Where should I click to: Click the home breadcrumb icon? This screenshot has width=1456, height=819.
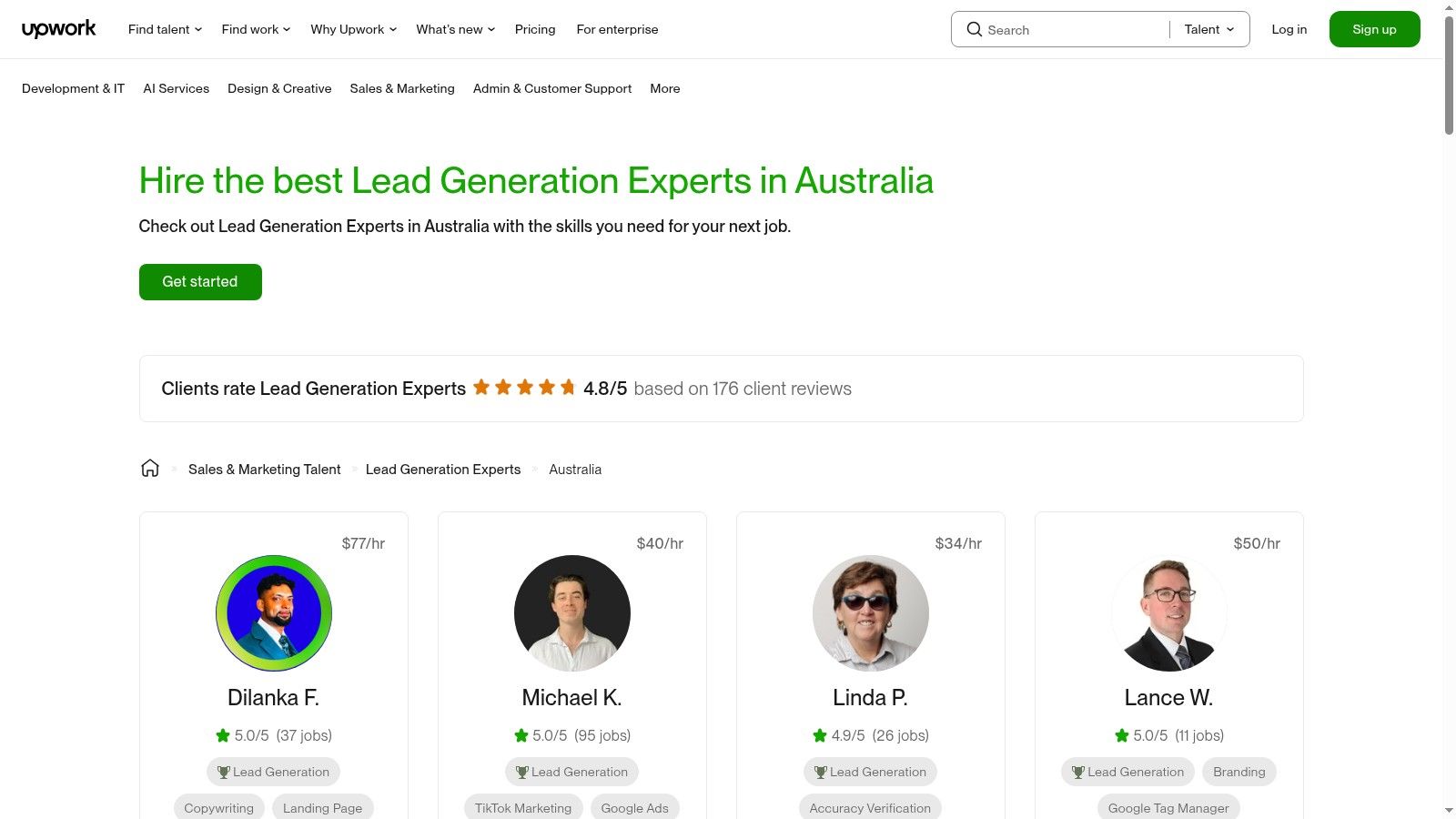(x=150, y=469)
